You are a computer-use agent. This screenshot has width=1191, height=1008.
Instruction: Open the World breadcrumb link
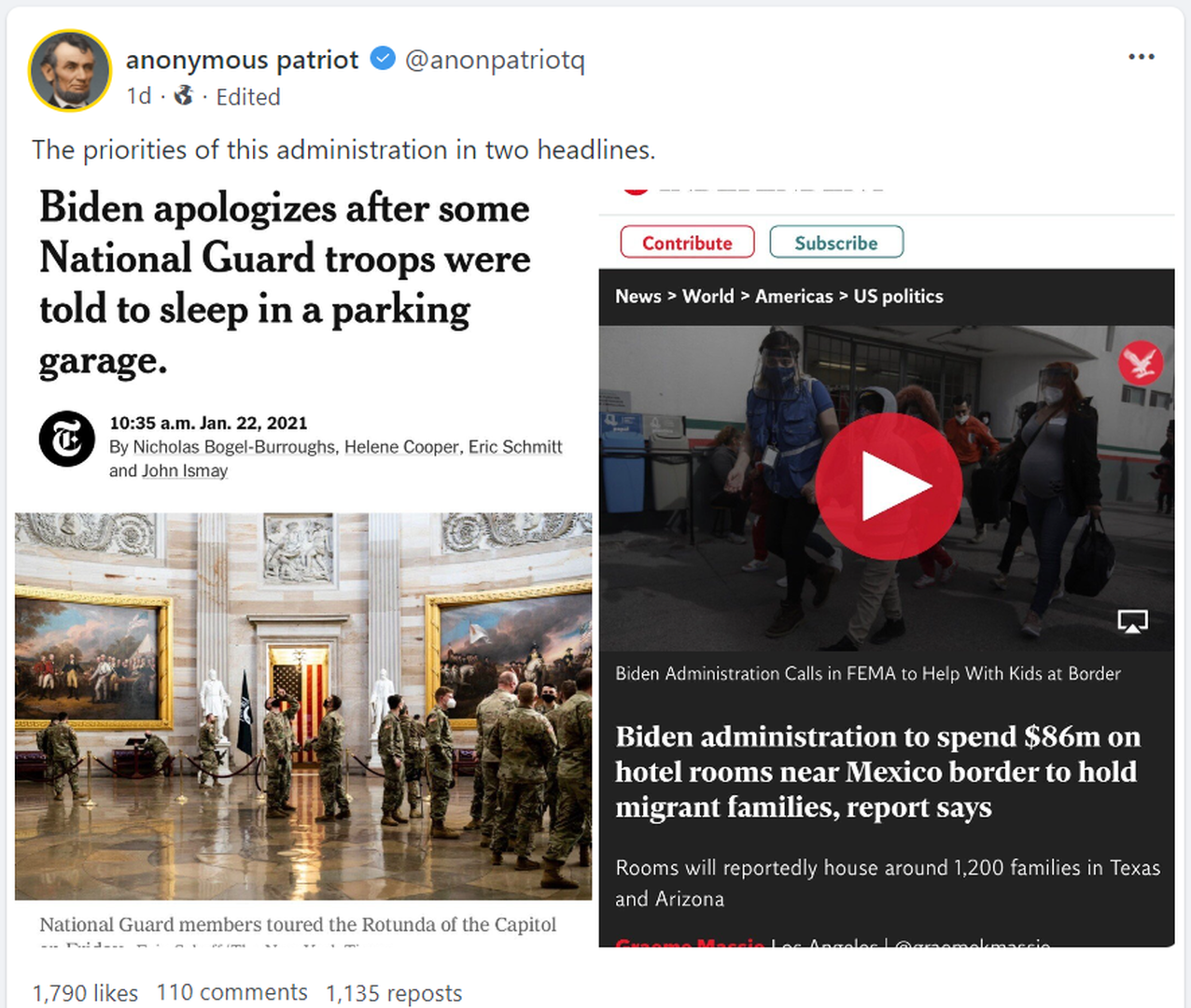pos(708,296)
